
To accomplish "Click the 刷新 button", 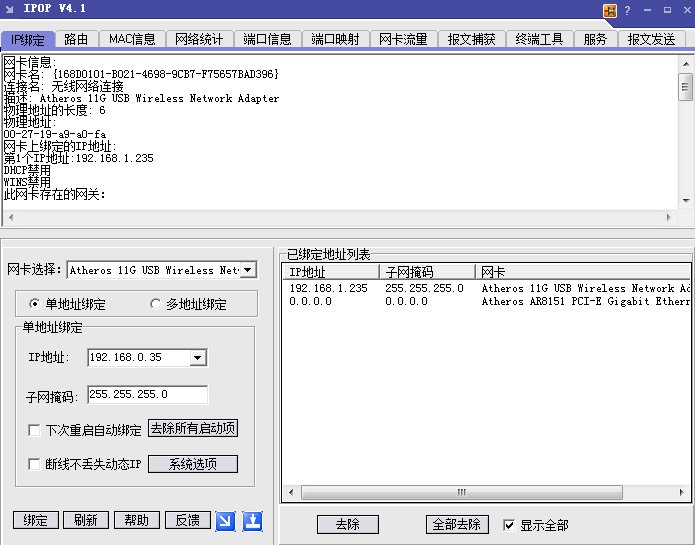I will 86,520.
